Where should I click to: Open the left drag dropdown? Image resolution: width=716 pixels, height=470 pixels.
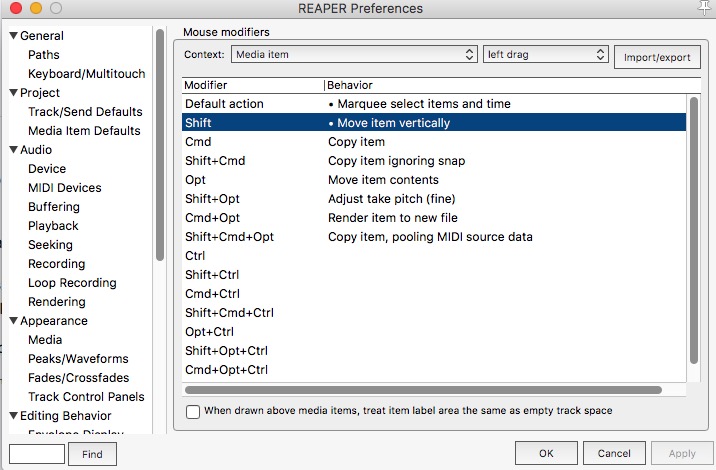point(545,54)
